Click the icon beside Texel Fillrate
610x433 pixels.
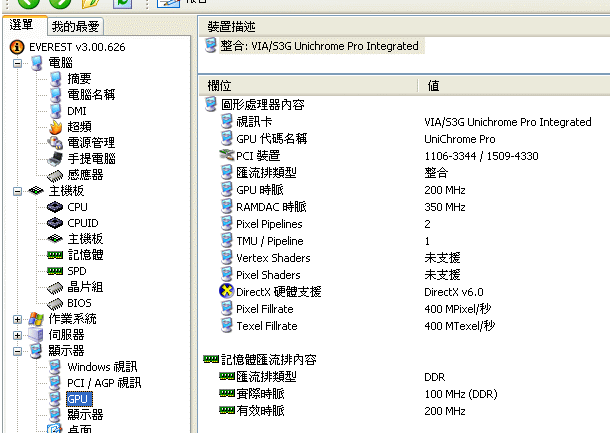(x=226, y=325)
